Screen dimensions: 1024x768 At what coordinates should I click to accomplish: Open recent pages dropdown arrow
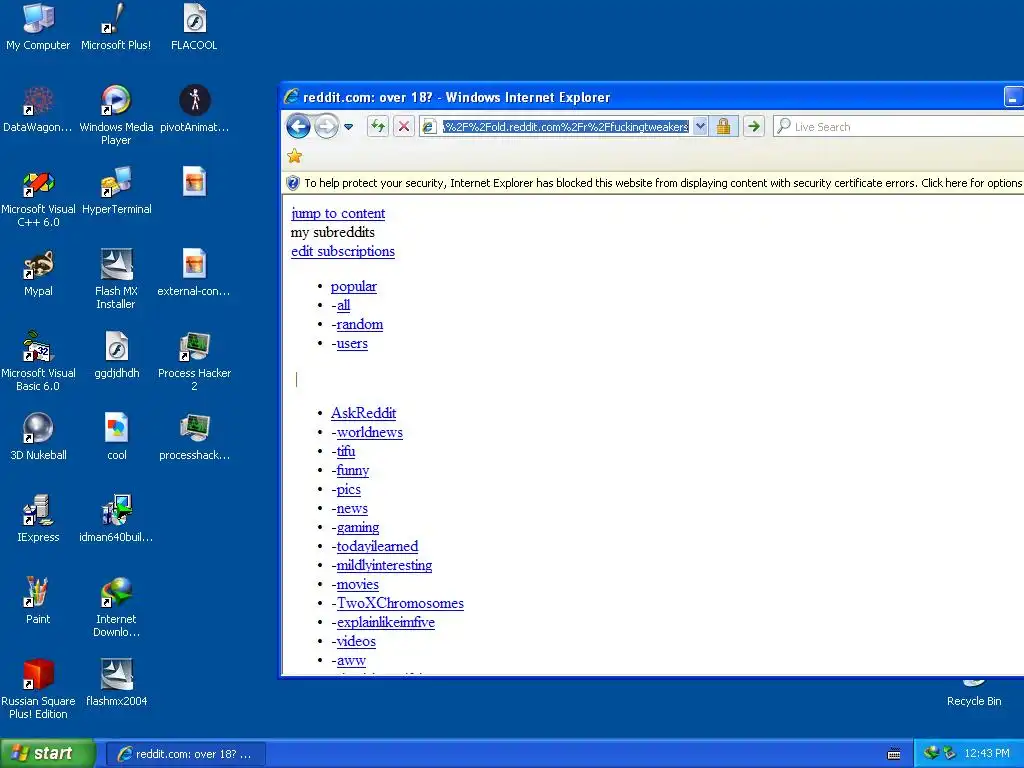(x=348, y=127)
